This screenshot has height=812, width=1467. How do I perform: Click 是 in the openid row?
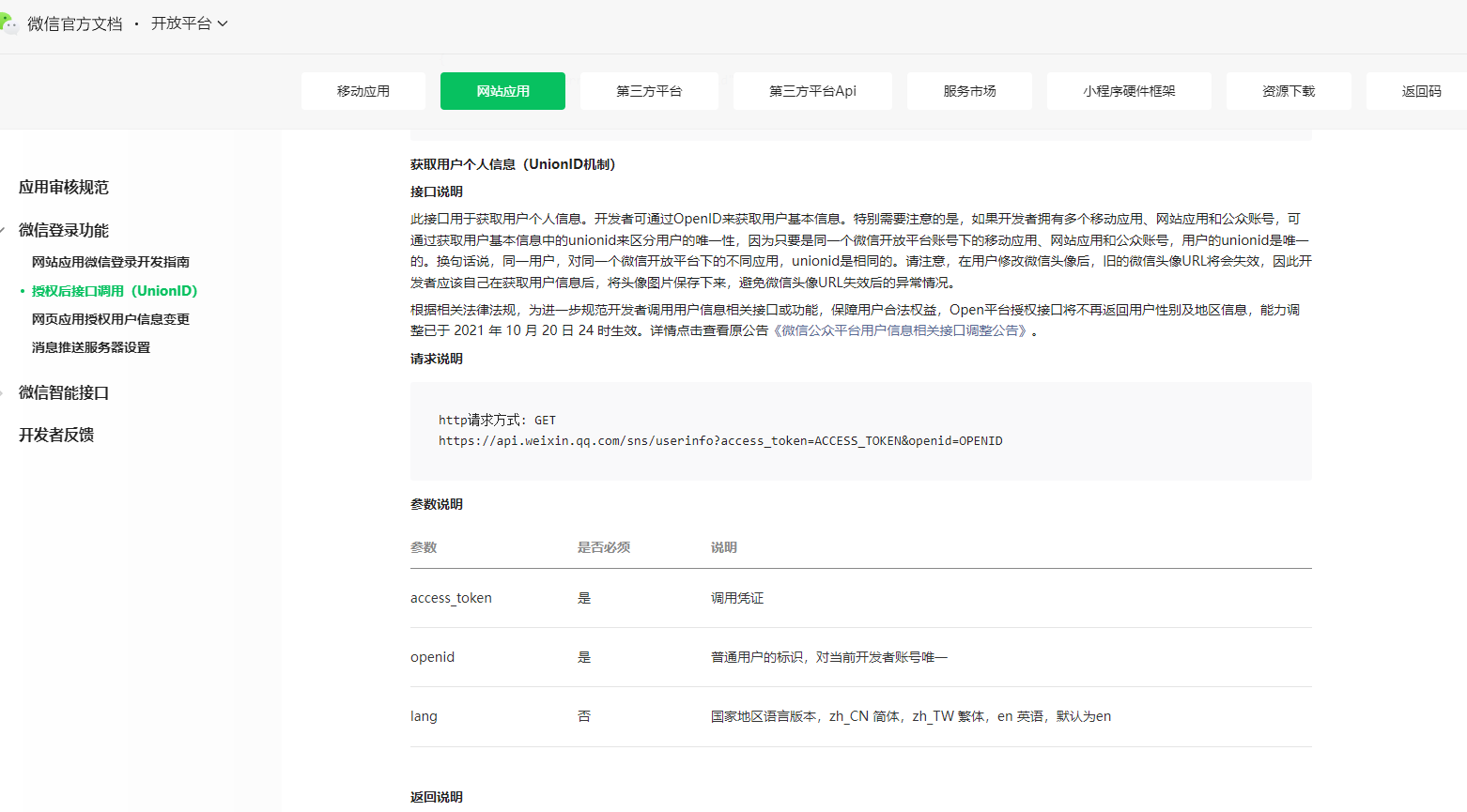click(584, 657)
